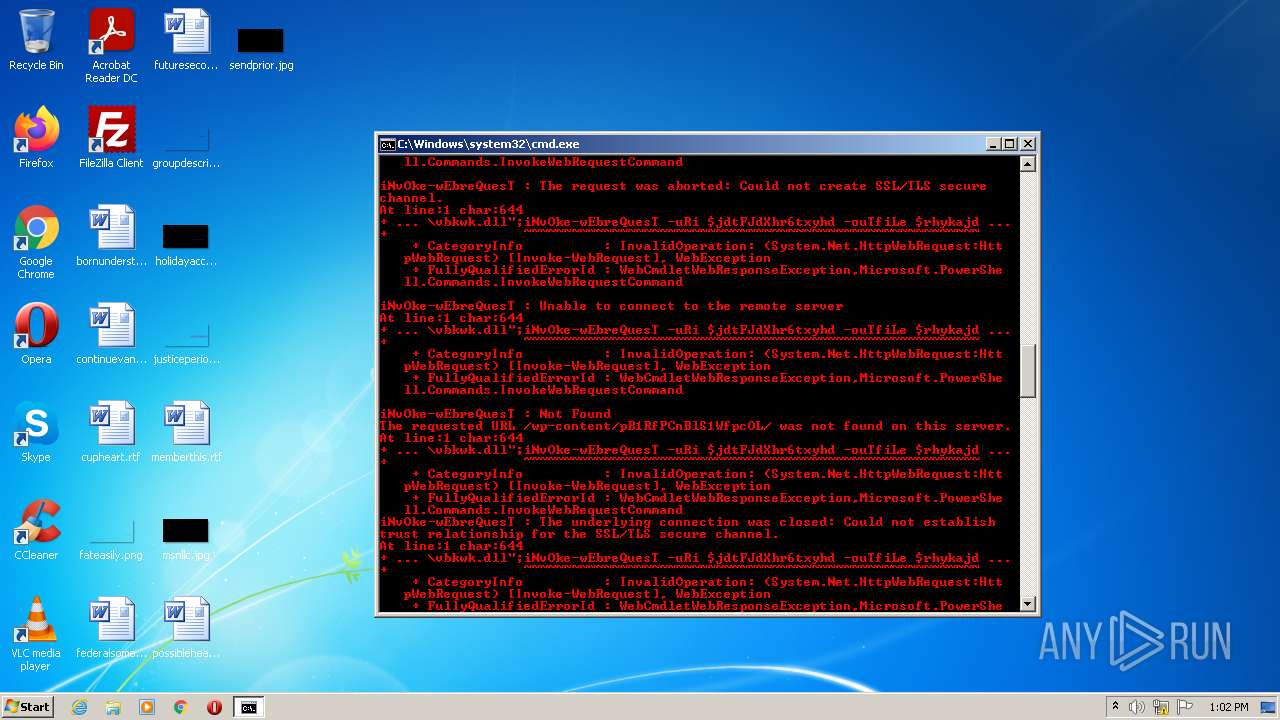Open Internet Explorer from taskbar
1280x720 pixels.
[x=79, y=707]
